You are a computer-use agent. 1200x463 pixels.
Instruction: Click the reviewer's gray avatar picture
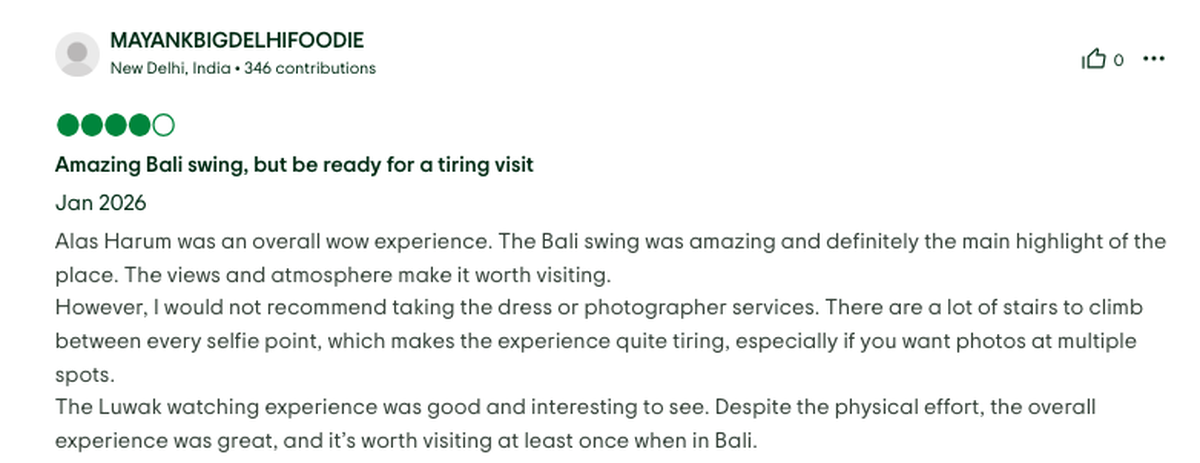(x=77, y=54)
